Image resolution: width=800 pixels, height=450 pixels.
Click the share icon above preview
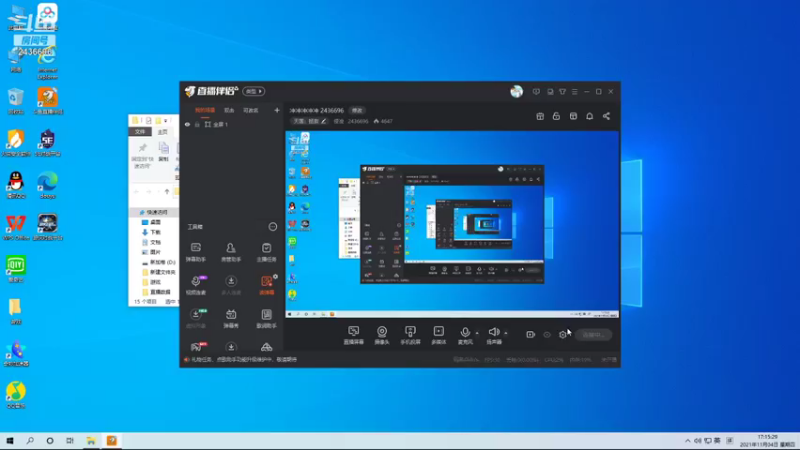point(606,116)
